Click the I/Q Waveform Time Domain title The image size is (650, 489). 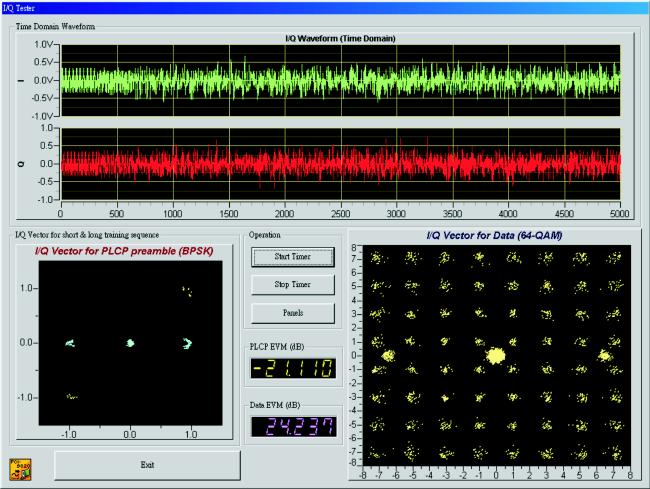[340, 39]
